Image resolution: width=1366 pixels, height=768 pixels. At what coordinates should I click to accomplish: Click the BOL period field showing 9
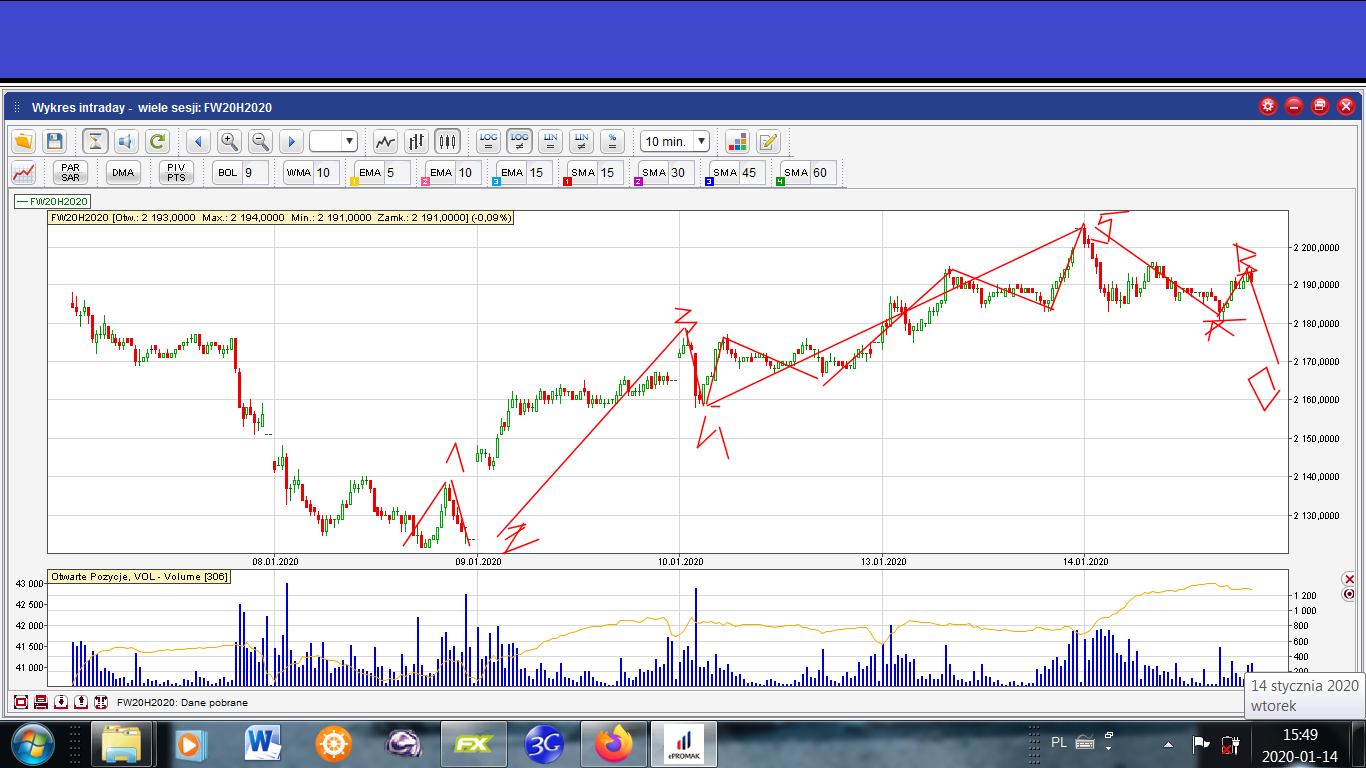[248, 173]
